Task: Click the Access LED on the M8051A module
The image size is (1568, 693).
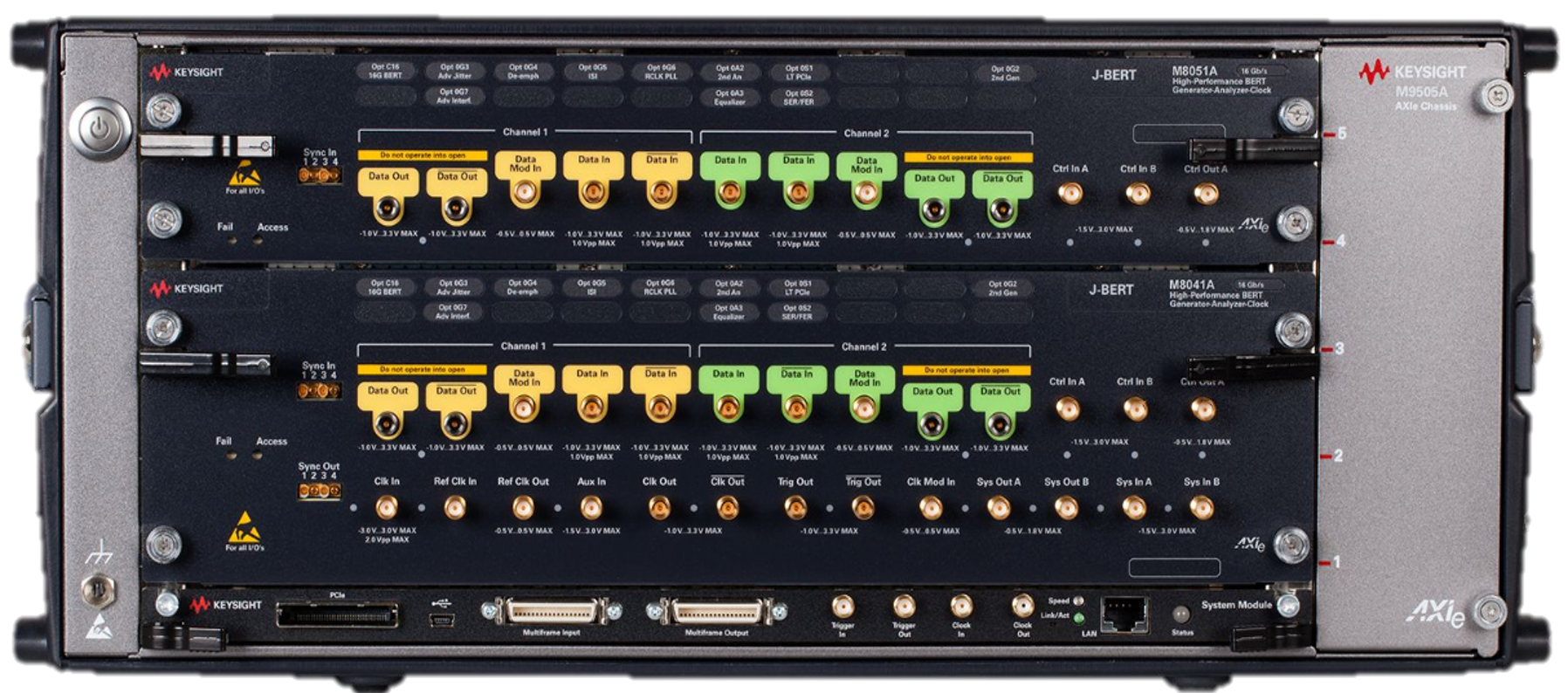Action: coord(258,241)
